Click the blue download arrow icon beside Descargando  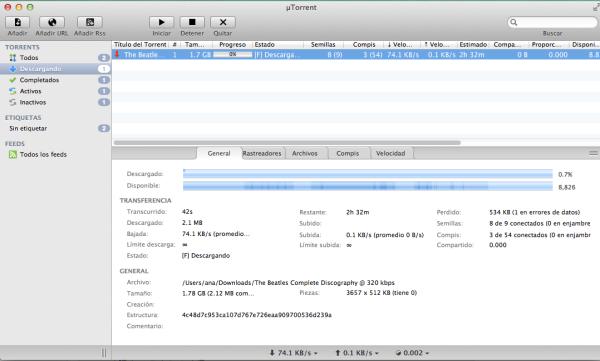[13, 69]
